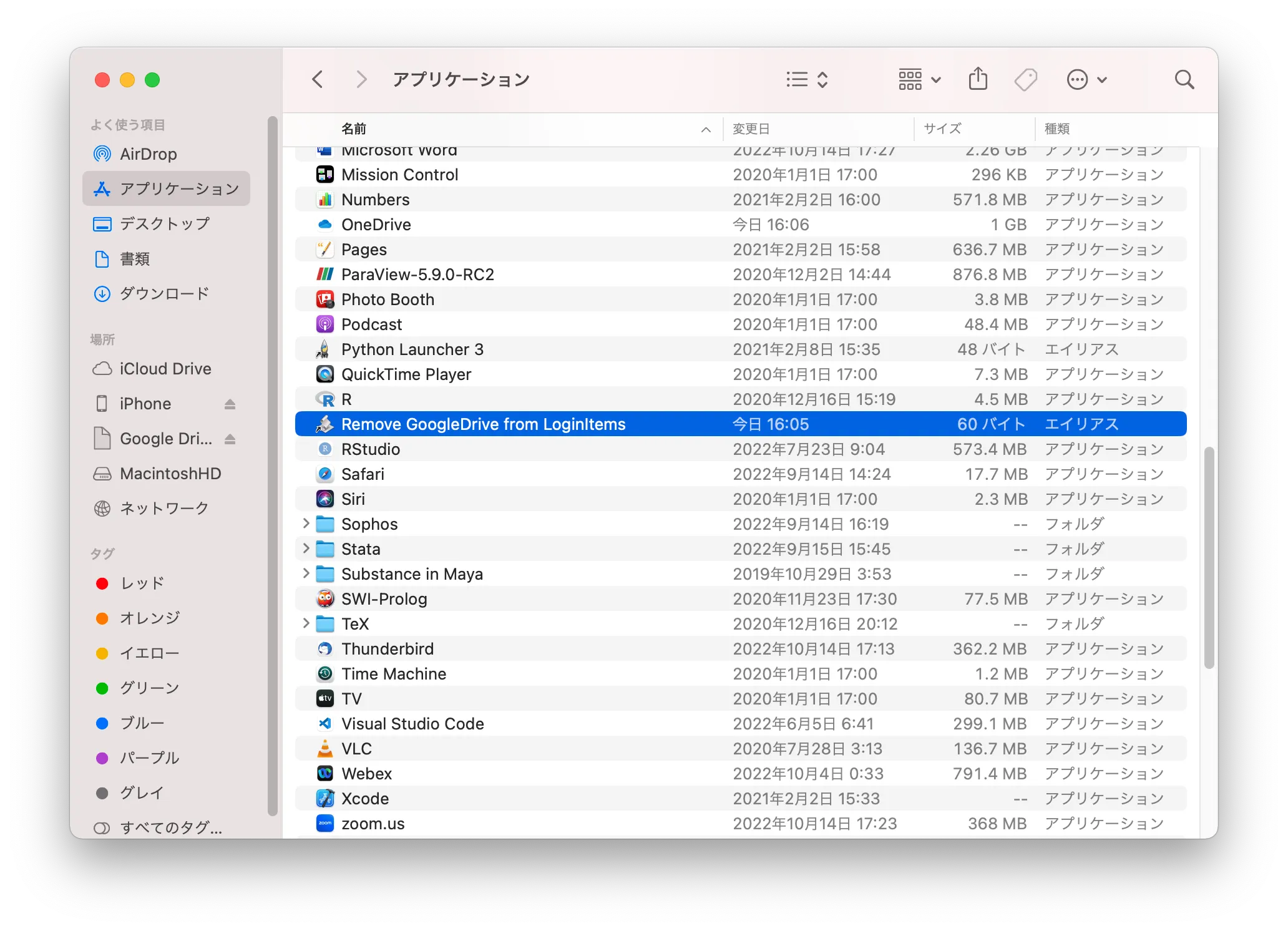Eject iPhone using eject icon

230,404
